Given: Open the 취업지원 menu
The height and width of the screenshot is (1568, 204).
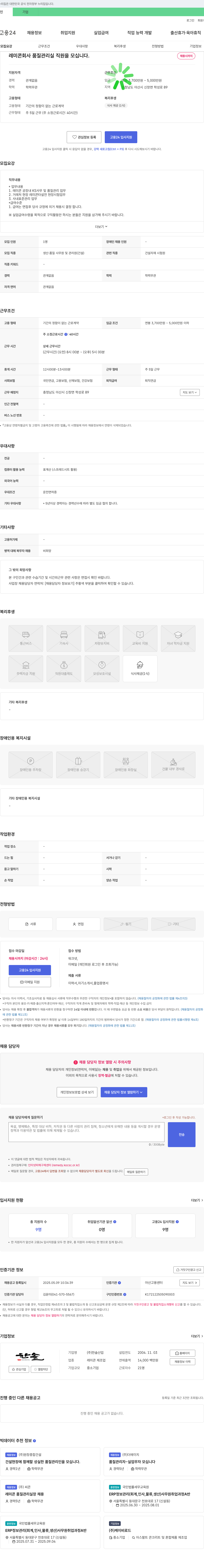Looking at the screenshot, I should (68, 33).
